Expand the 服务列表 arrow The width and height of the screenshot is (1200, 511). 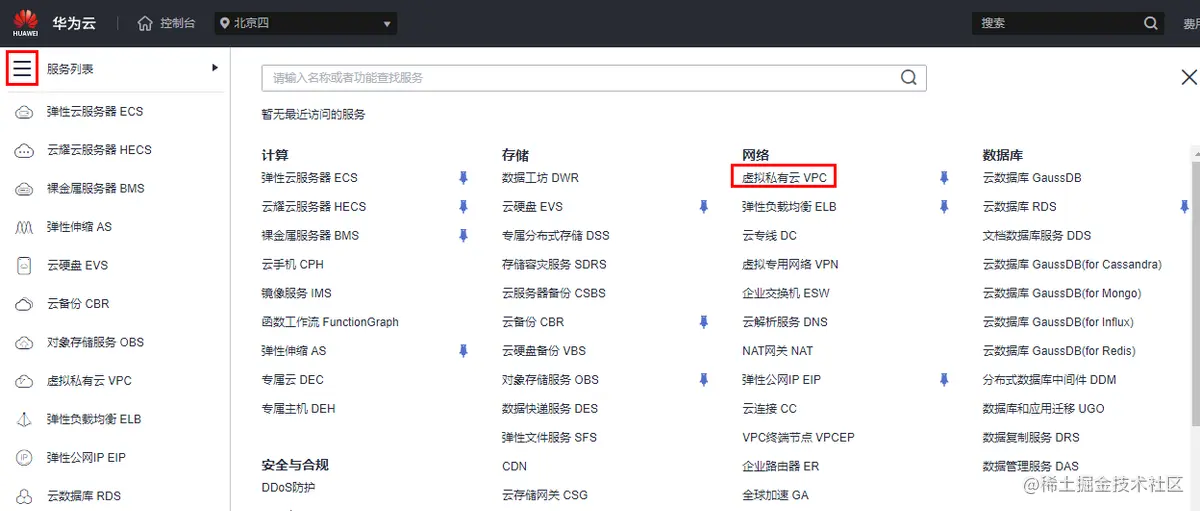pos(214,68)
